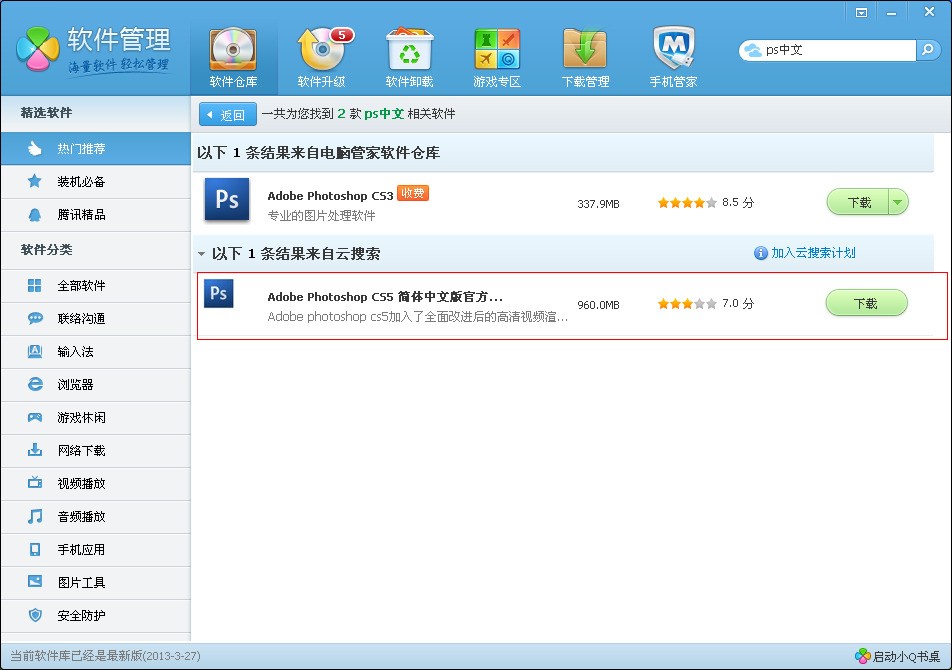Open the 软件升级 software upgrade icon
This screenshot has width=952, height=670.
(321, 50)
